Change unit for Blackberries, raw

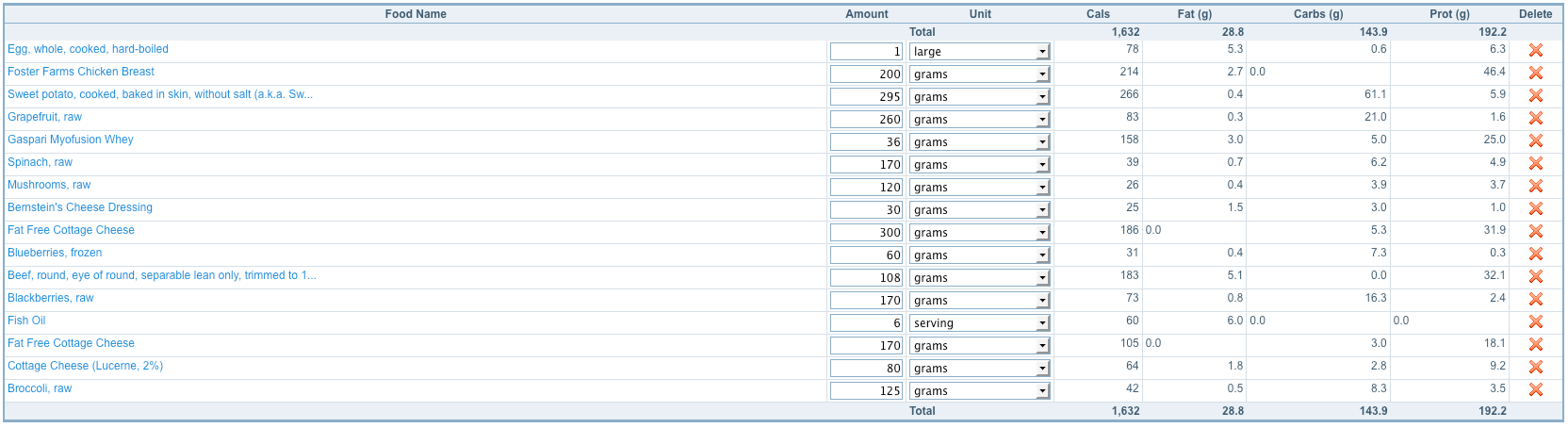tap(980, 301)
